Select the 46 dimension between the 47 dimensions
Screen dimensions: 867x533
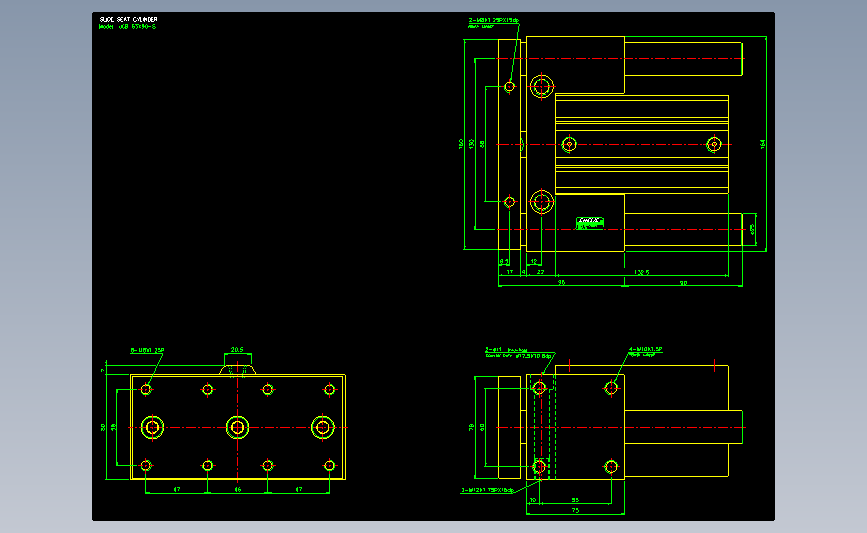(x=238, y=489)
